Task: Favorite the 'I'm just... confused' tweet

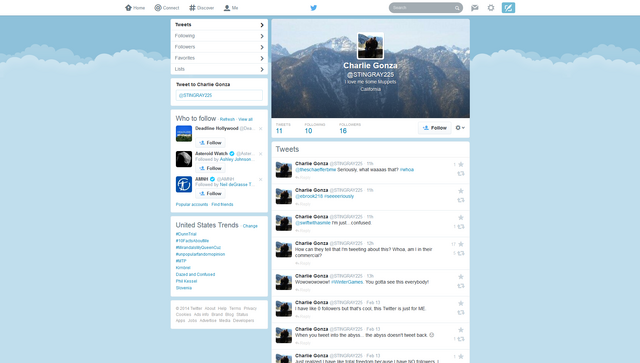Action: [461, 218]
